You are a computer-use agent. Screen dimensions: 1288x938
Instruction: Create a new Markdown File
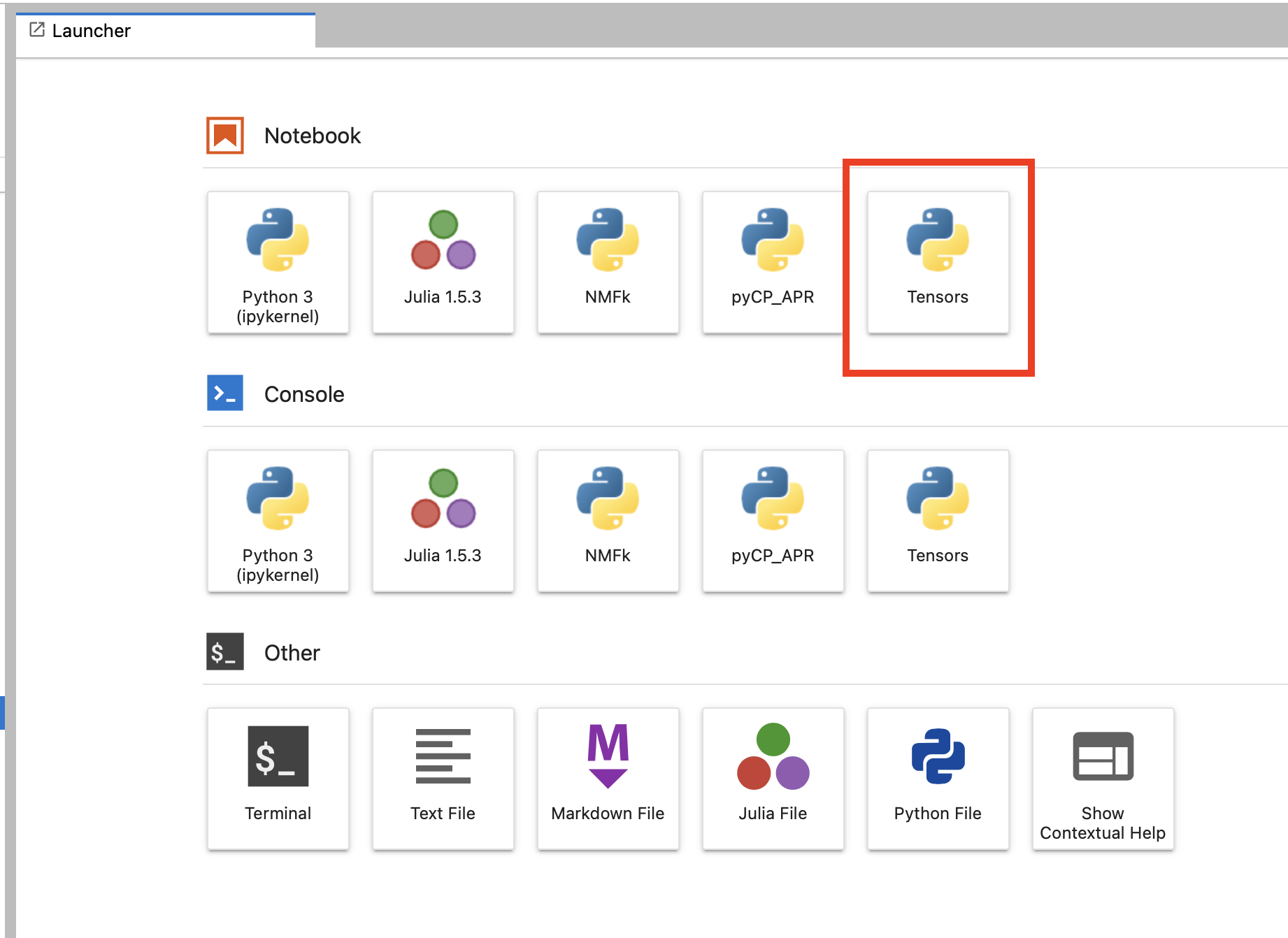(608, 779)
